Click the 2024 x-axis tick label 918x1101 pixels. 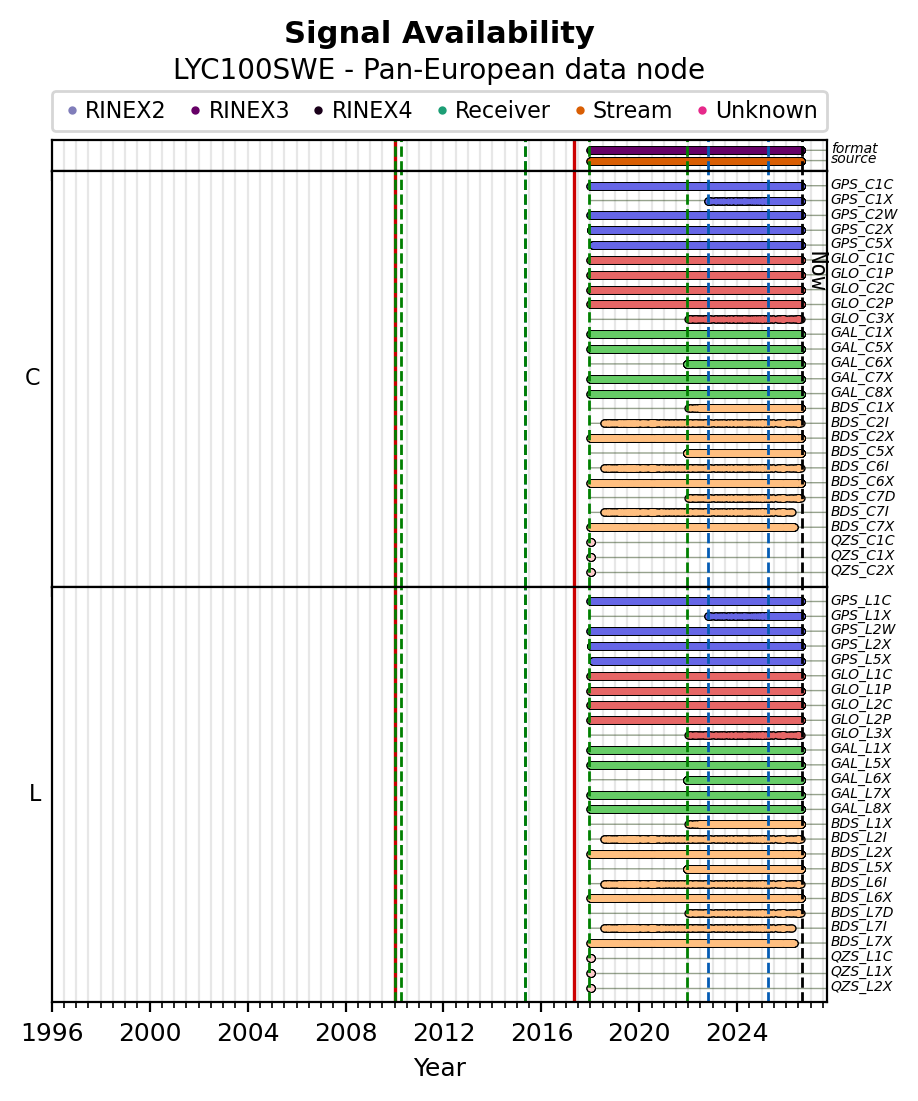(x=737, y=1034)
